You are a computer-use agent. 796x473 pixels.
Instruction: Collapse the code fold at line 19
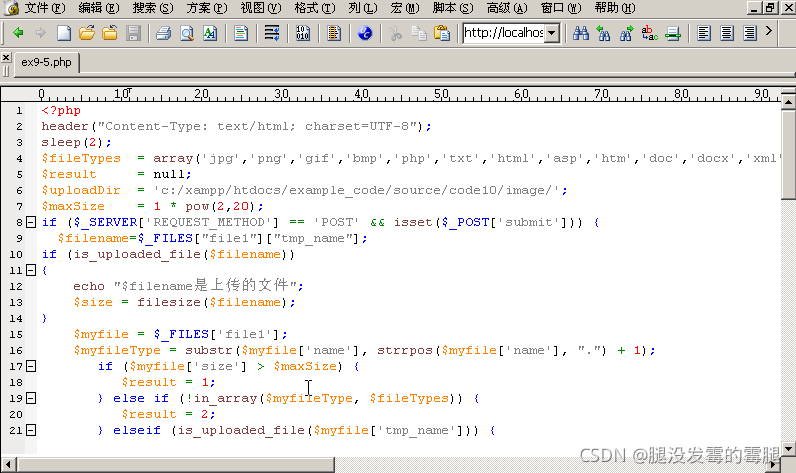tap(31, 398)
